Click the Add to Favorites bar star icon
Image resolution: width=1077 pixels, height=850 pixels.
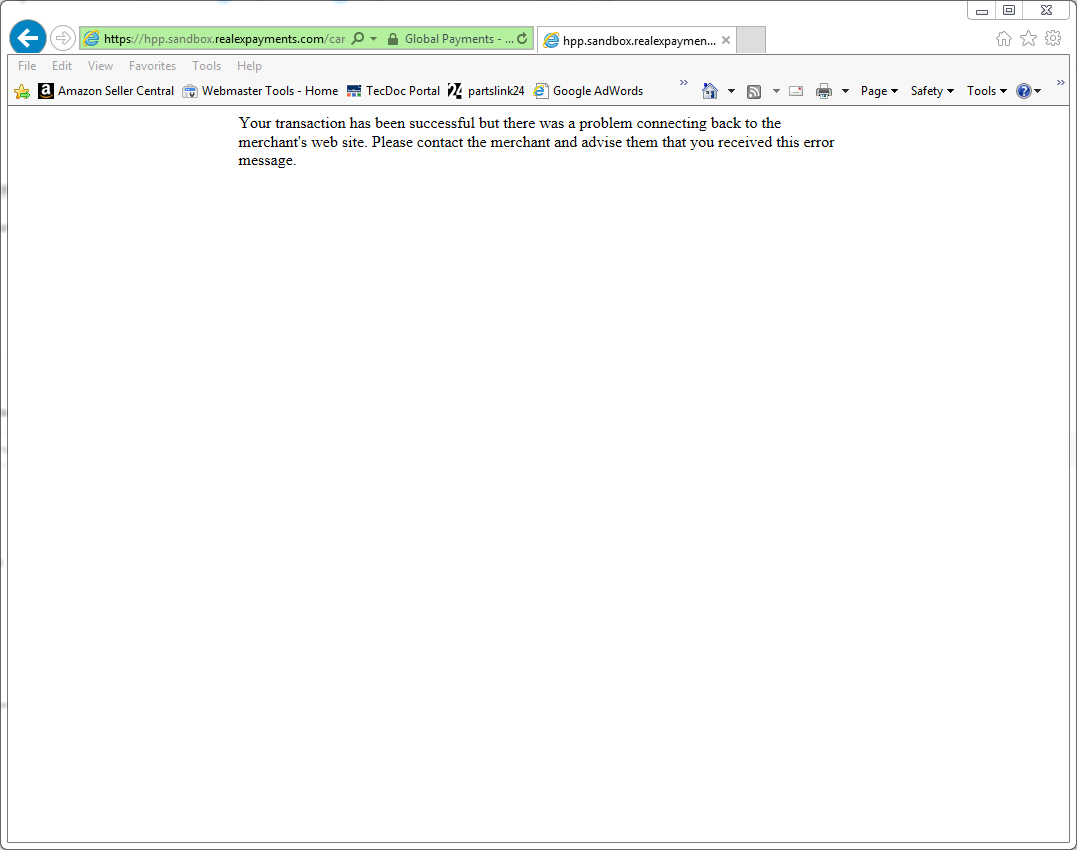point(22,91)
